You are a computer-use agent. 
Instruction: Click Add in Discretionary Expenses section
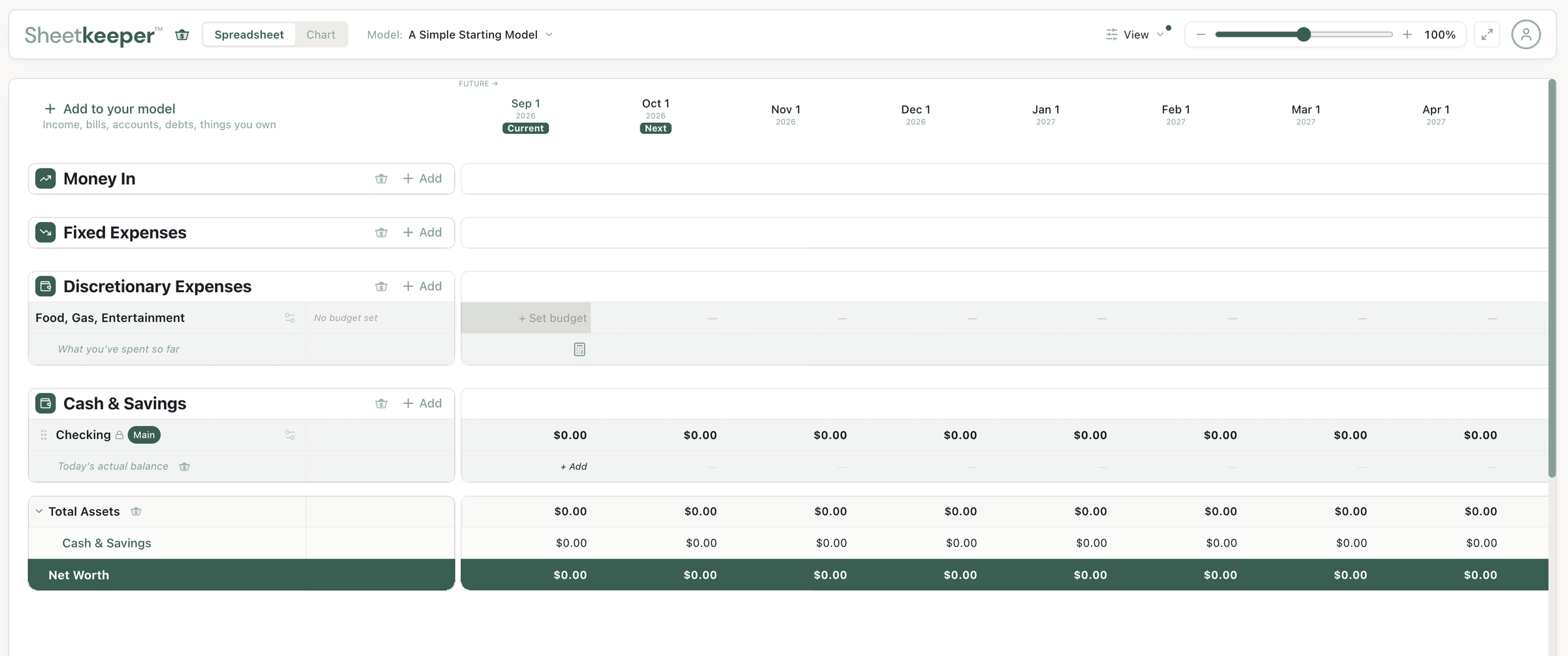click(422, 286)
